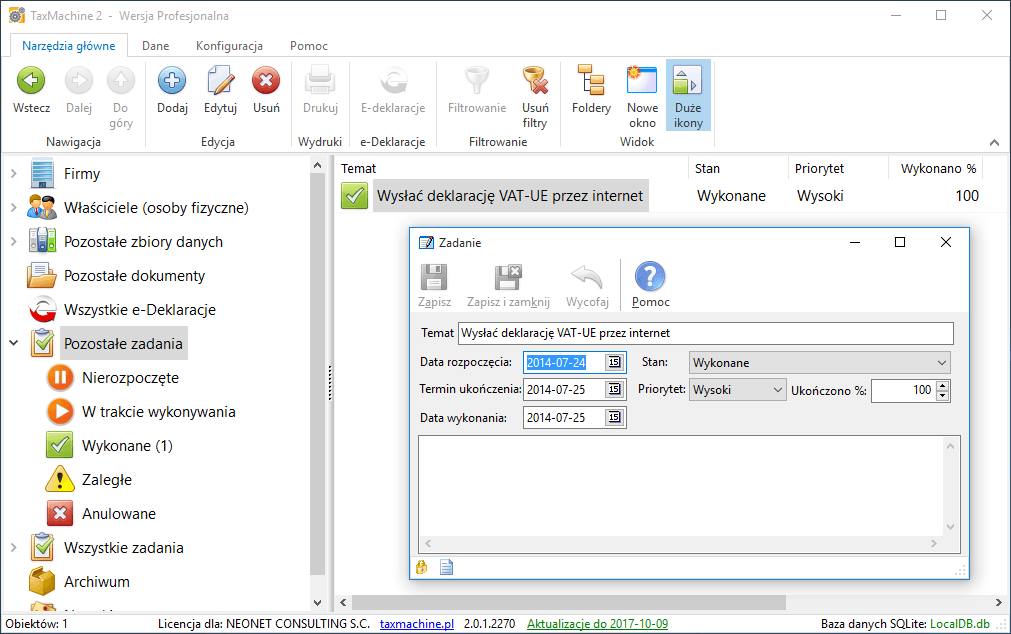Click the Dodaj add icon

click(x=172, y=82)
